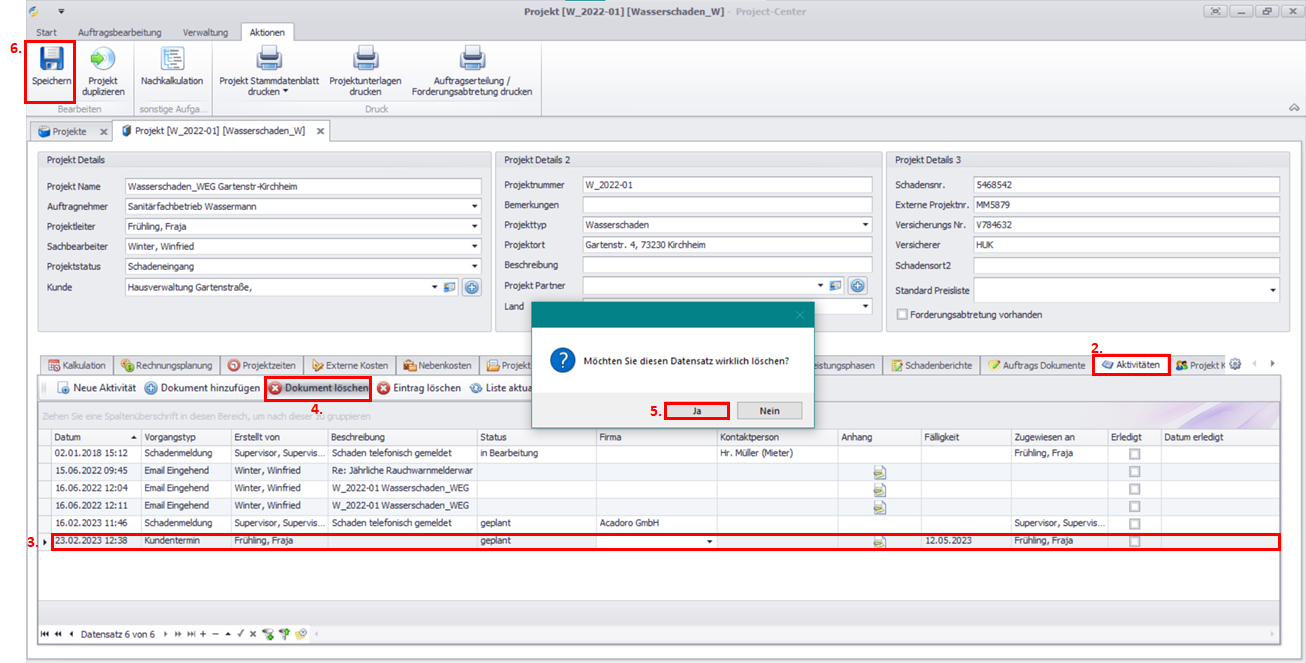
Task: Open Nachkalkulation from the ribbon
Action: click(x=171, y=60)
